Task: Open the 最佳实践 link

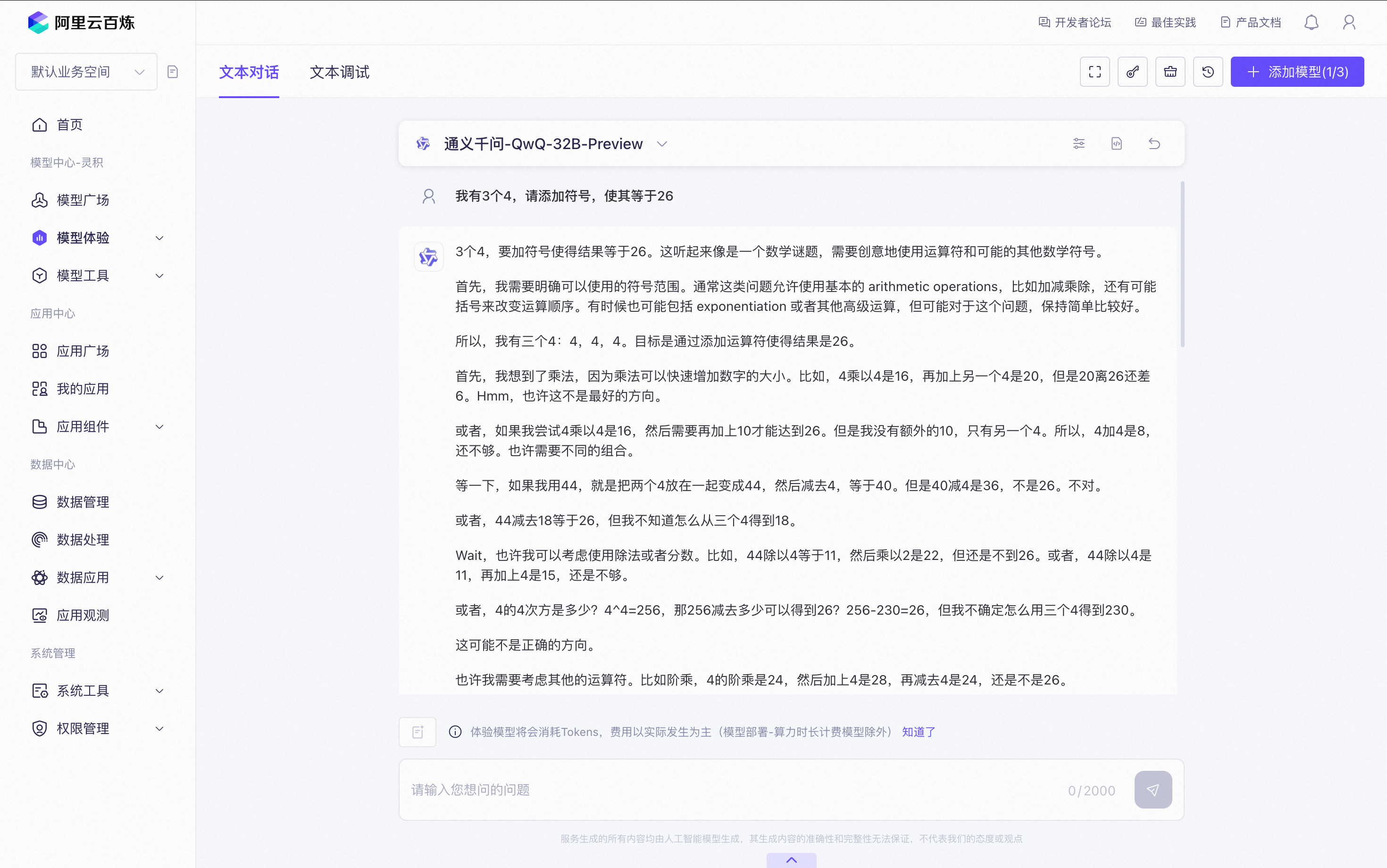Action: click(1165, 22)
